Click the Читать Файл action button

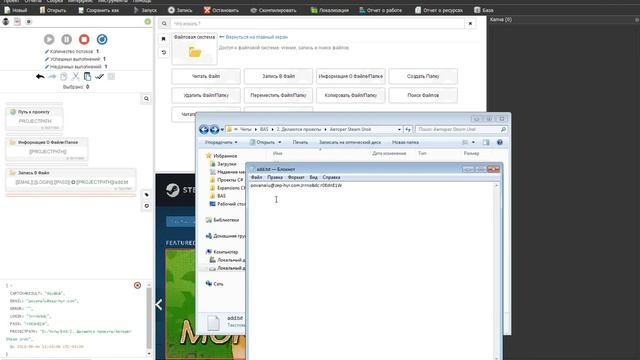(x=206, y=76)
